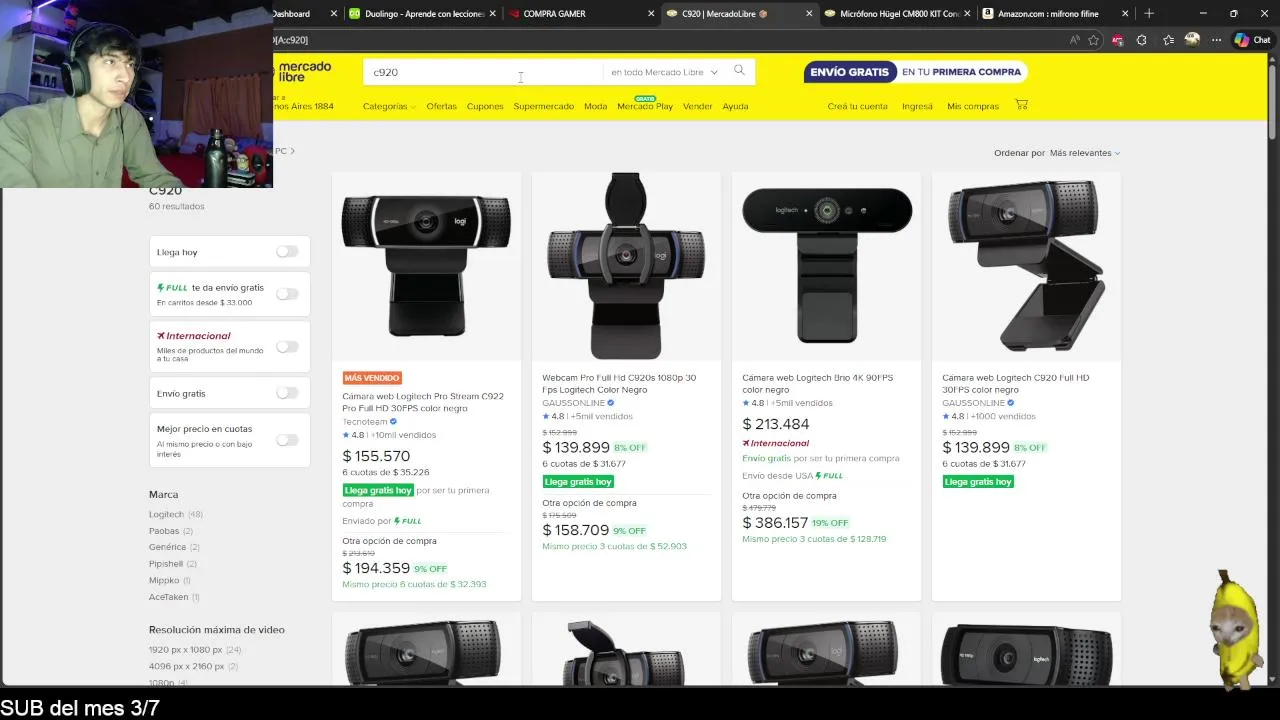Viewport: 1280px width, 720px height.
Task: Open Logitech Pro Stream C922 product title
Action: (423, 402)
